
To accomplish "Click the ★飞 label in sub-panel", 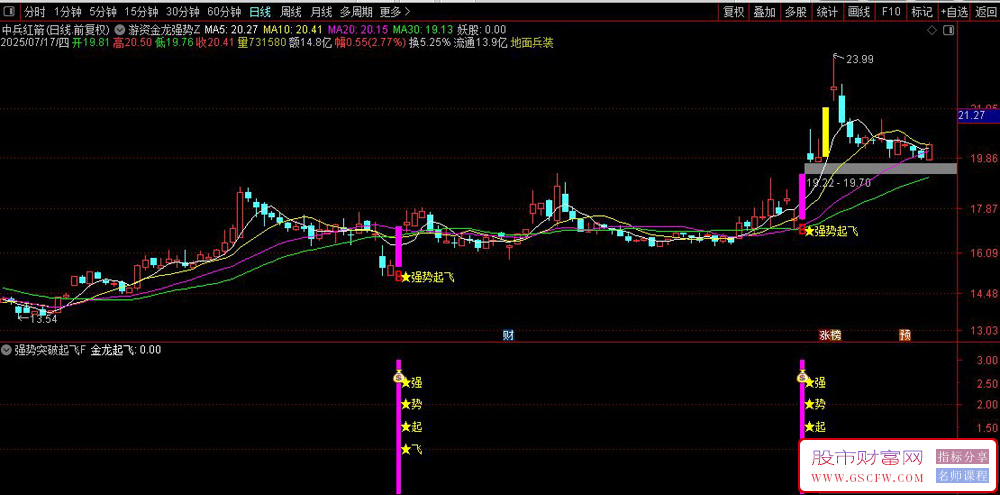I will [411, 449].
